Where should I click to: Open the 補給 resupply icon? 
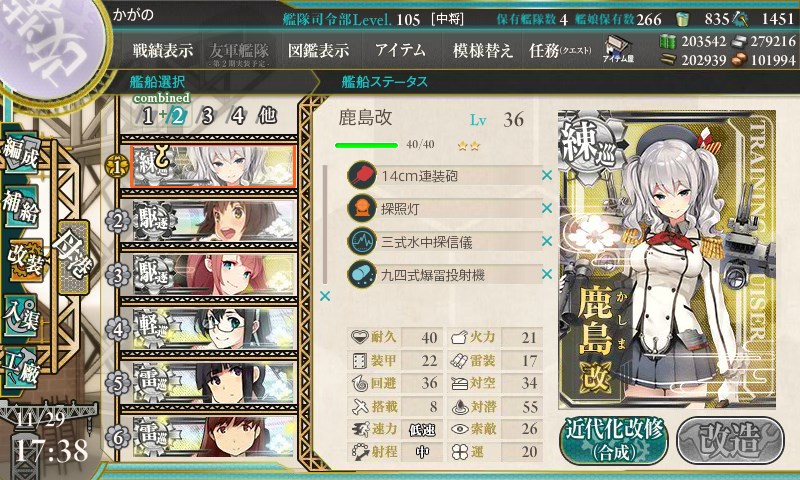pos(21,206)
